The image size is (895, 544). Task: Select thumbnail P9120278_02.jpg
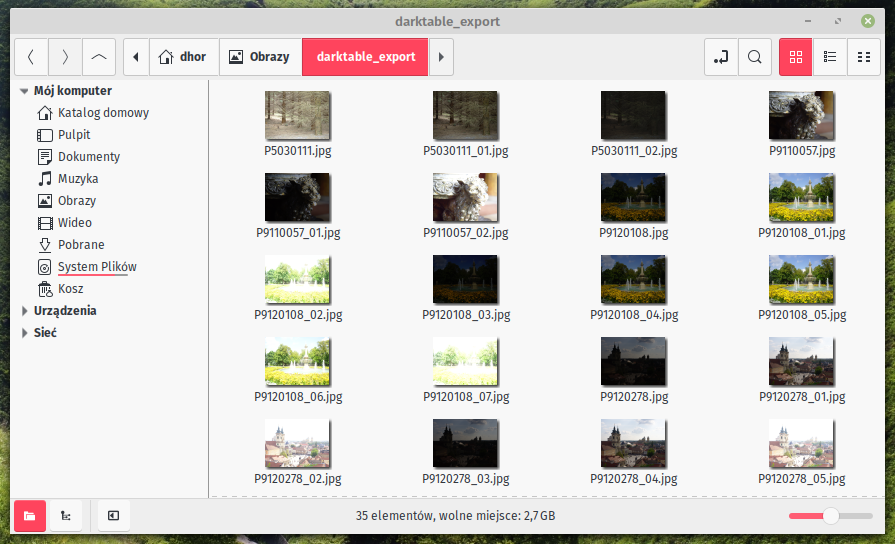point(297,444)
